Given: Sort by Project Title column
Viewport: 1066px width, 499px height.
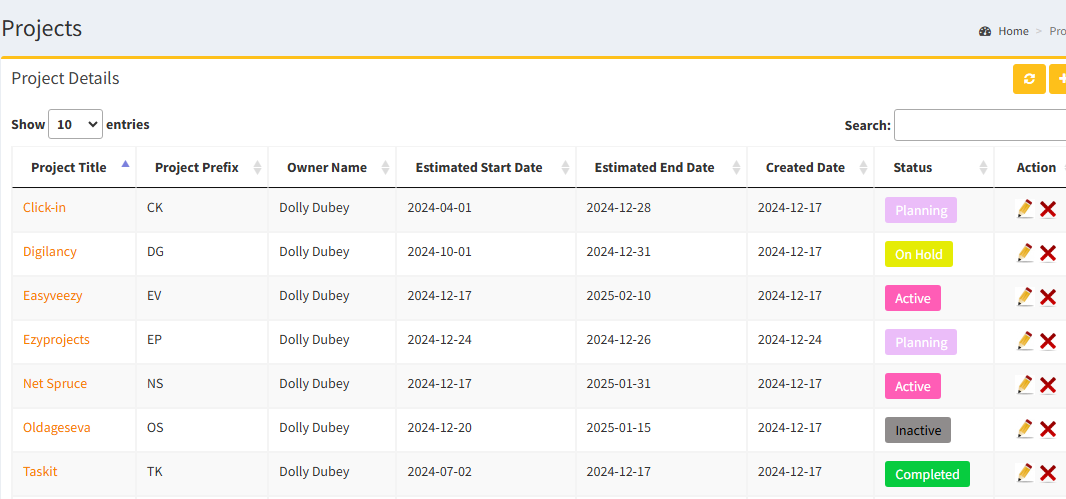Looking at the screenshot, I should 69,167.
